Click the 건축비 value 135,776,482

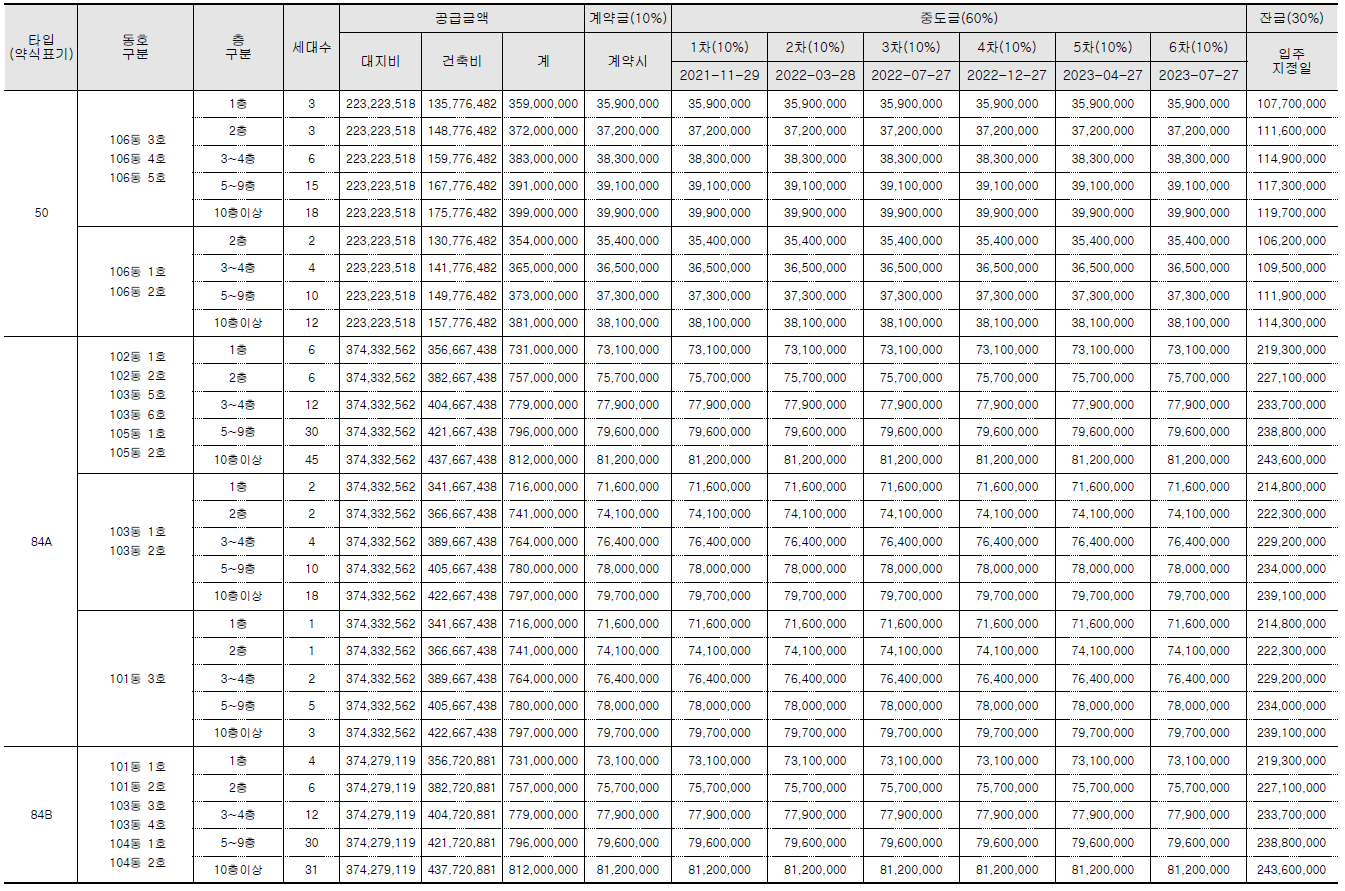point(462,104)
